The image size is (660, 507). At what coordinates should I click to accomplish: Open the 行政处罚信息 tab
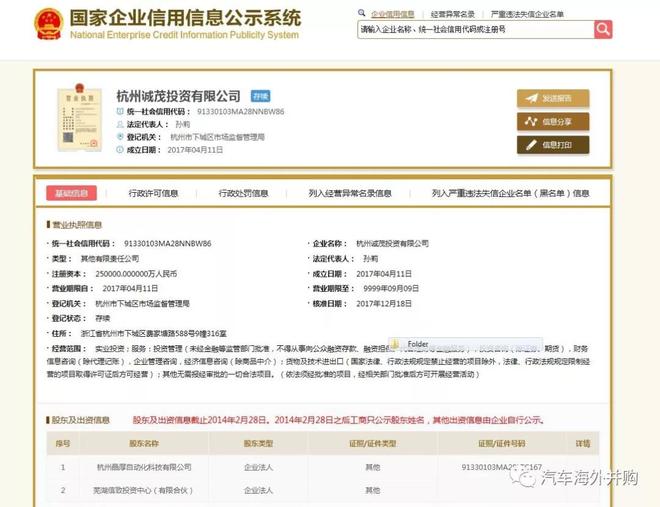tap(243, 193)
